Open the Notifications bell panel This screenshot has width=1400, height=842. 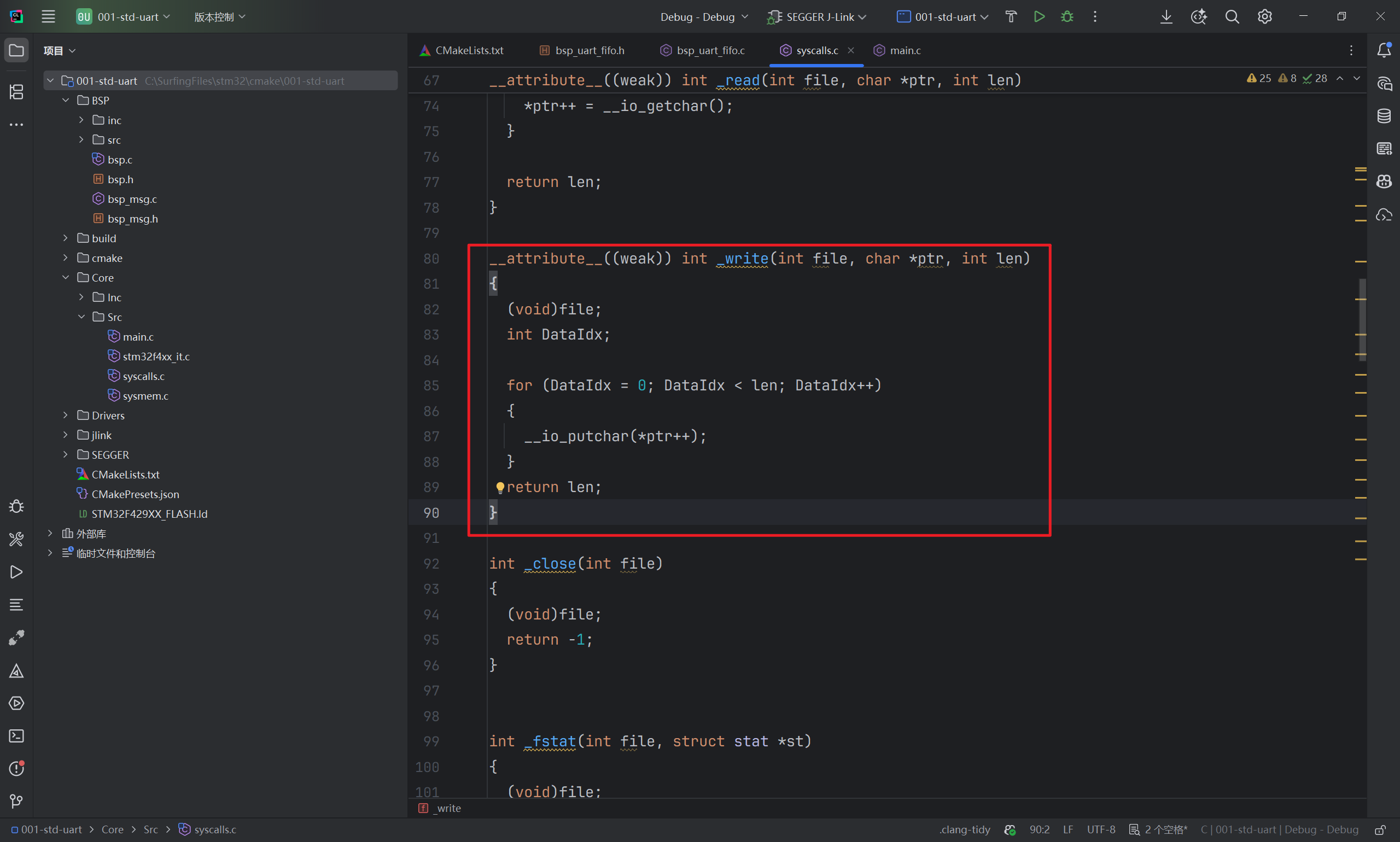tap(1384, 50)
